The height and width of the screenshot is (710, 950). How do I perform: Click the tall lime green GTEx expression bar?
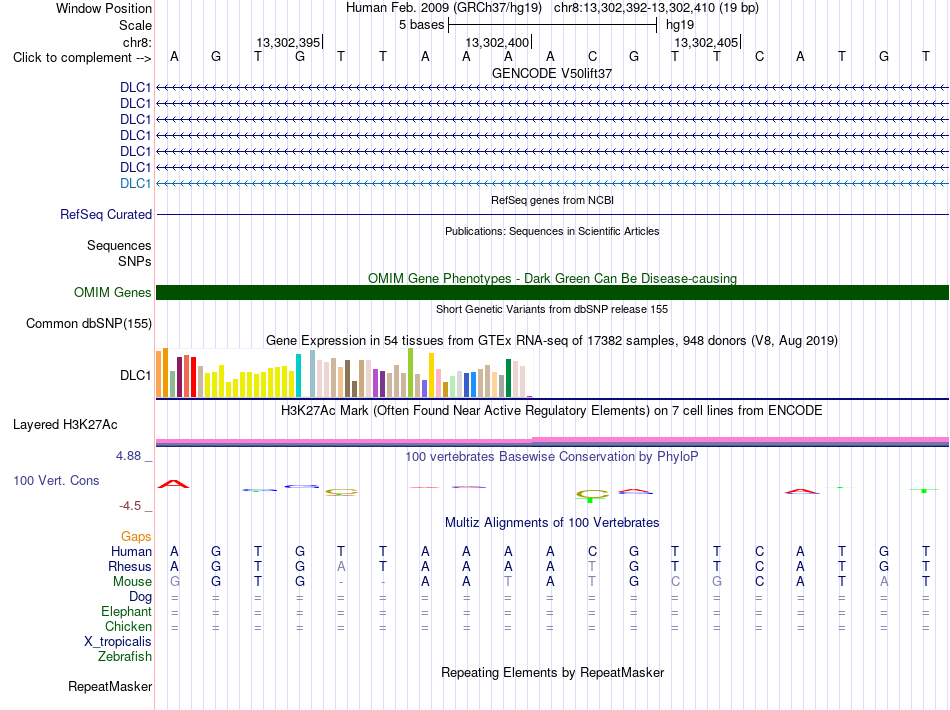(x=411, y=373)
